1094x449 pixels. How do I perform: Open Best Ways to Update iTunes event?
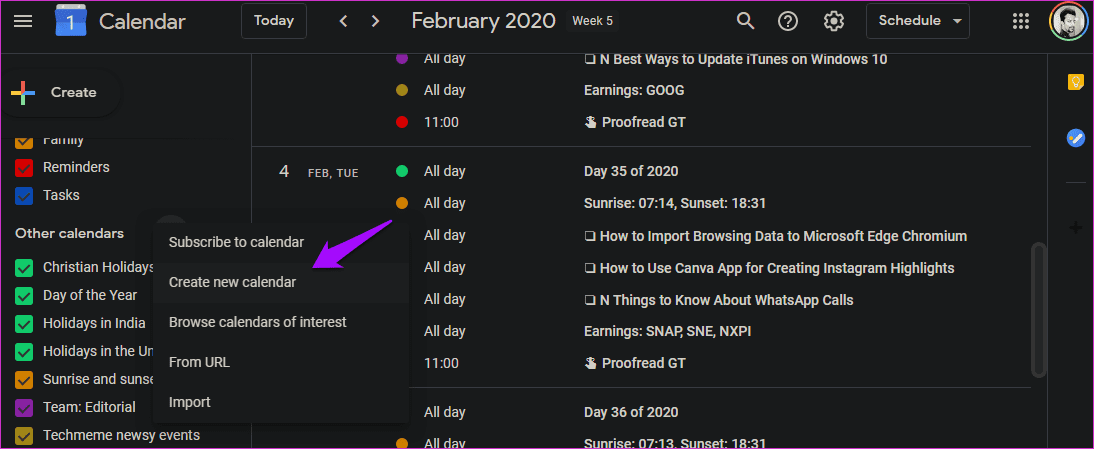[x=735, y=59]
